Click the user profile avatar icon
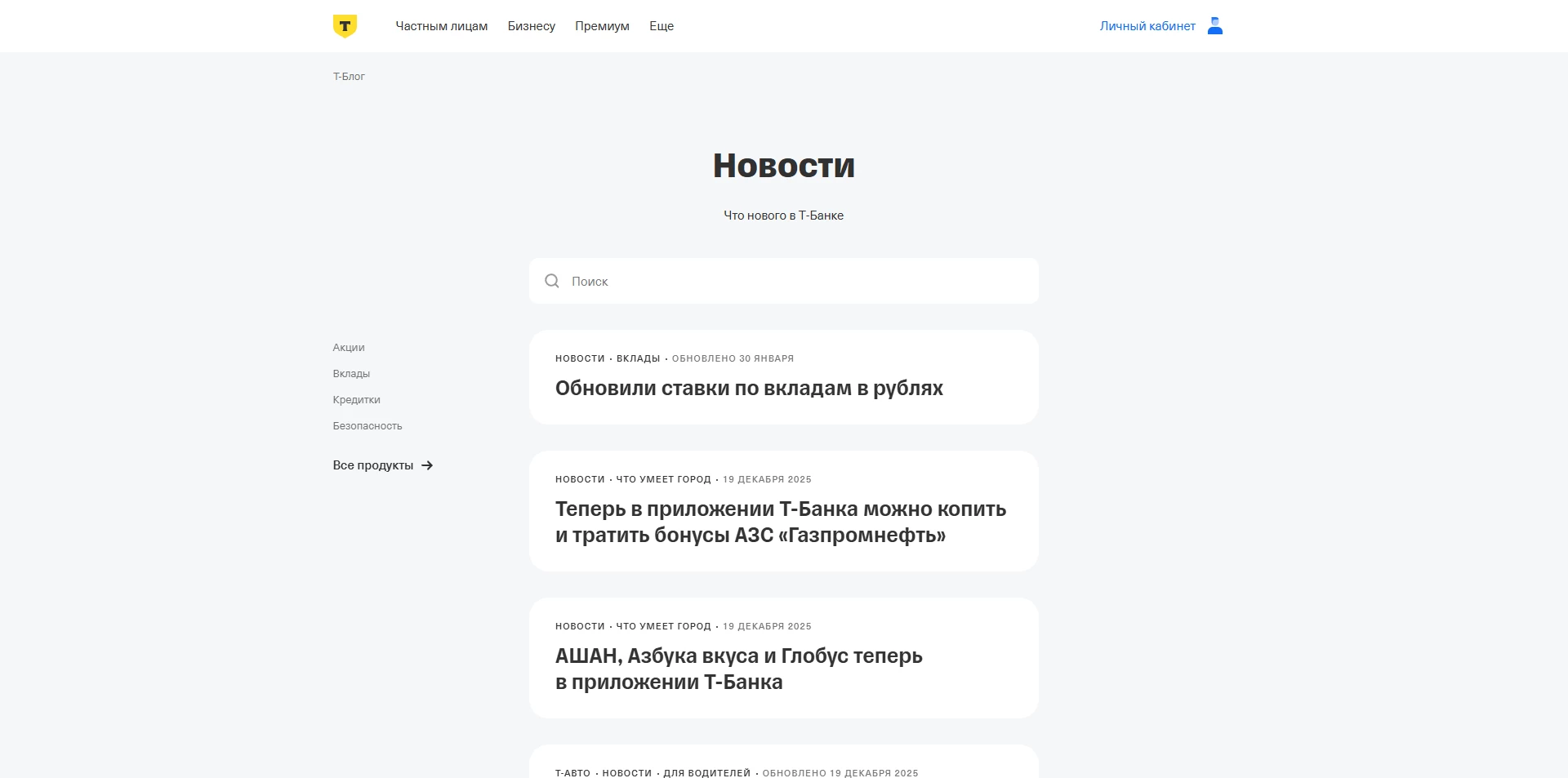Screen dimensions: 1568x778 (1215, 26)
